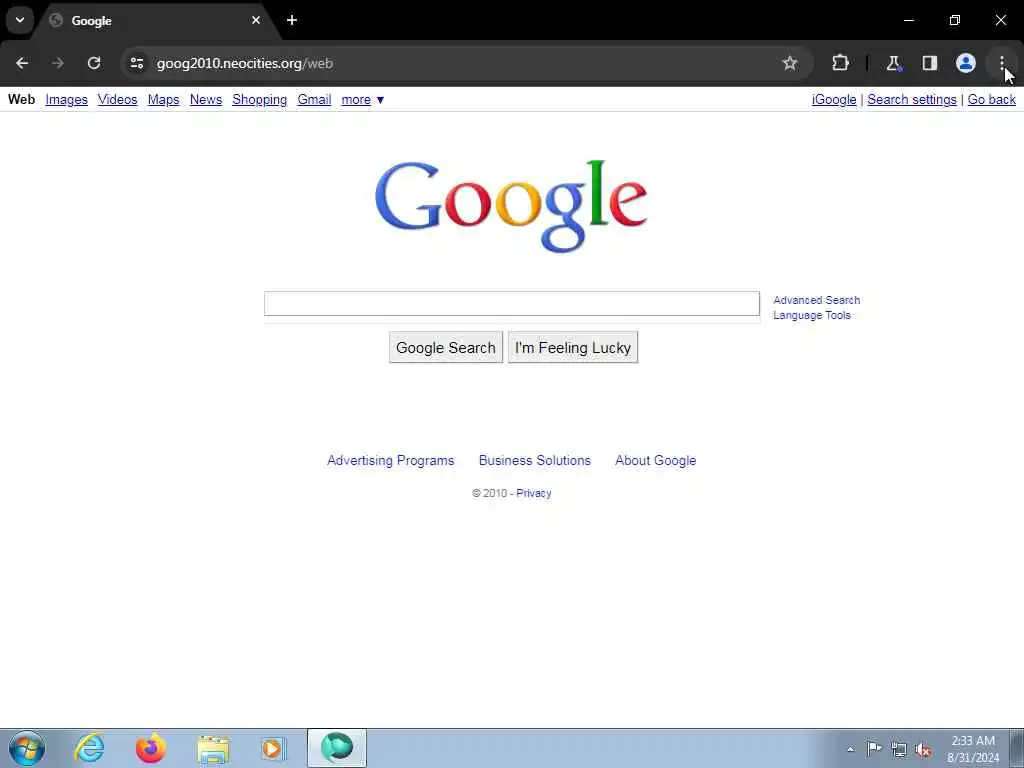Open Business Solutions link
The height and width of the screenshot is (768, 1024).
535,460
